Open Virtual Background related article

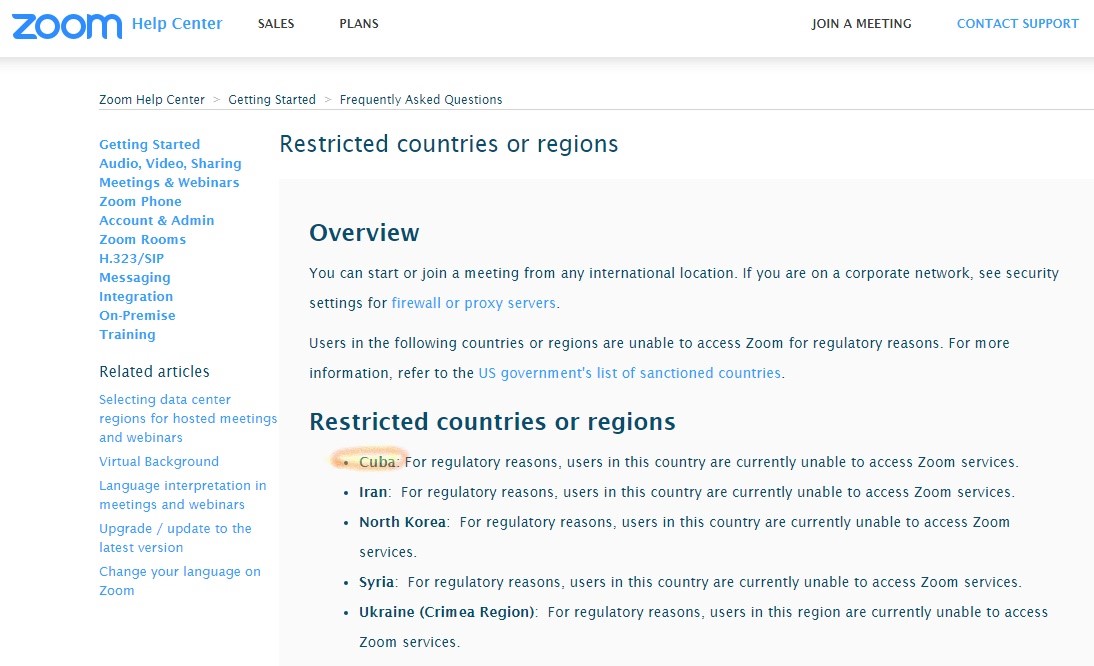(x=158, y=462)
